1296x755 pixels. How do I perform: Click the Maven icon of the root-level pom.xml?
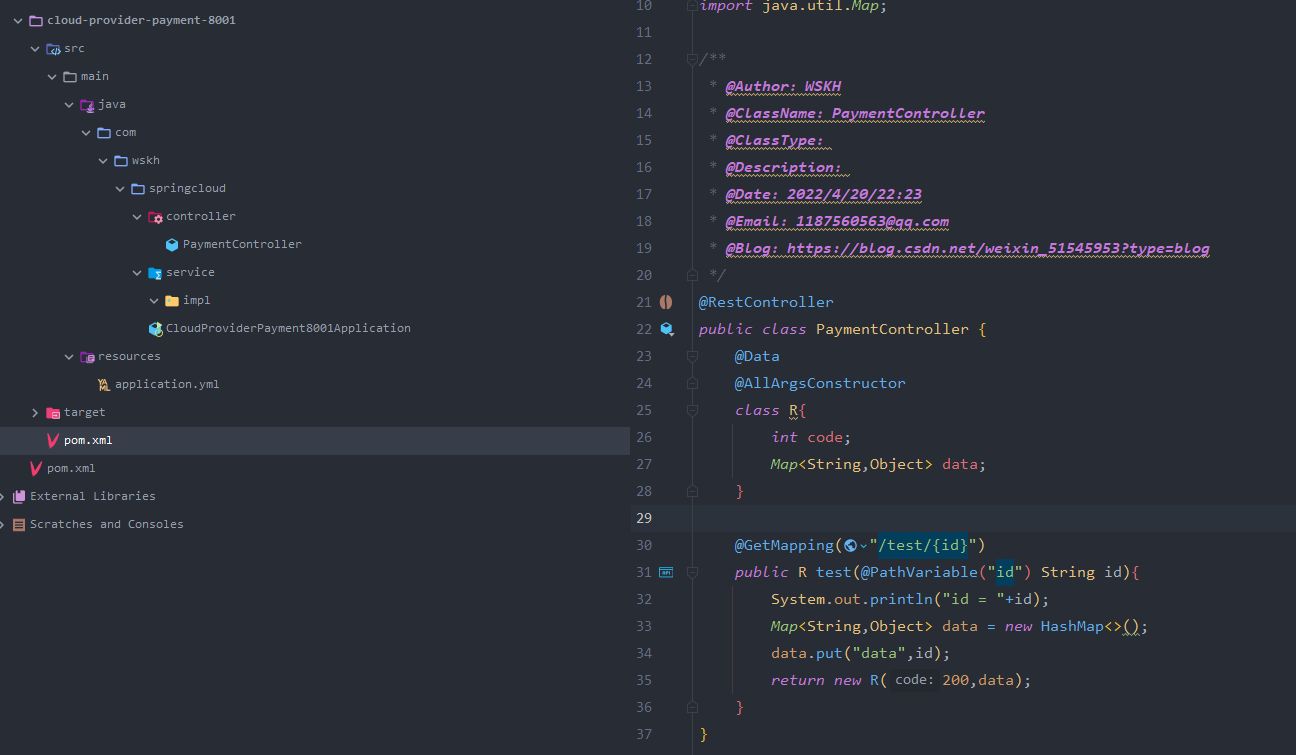click(36, 468)
